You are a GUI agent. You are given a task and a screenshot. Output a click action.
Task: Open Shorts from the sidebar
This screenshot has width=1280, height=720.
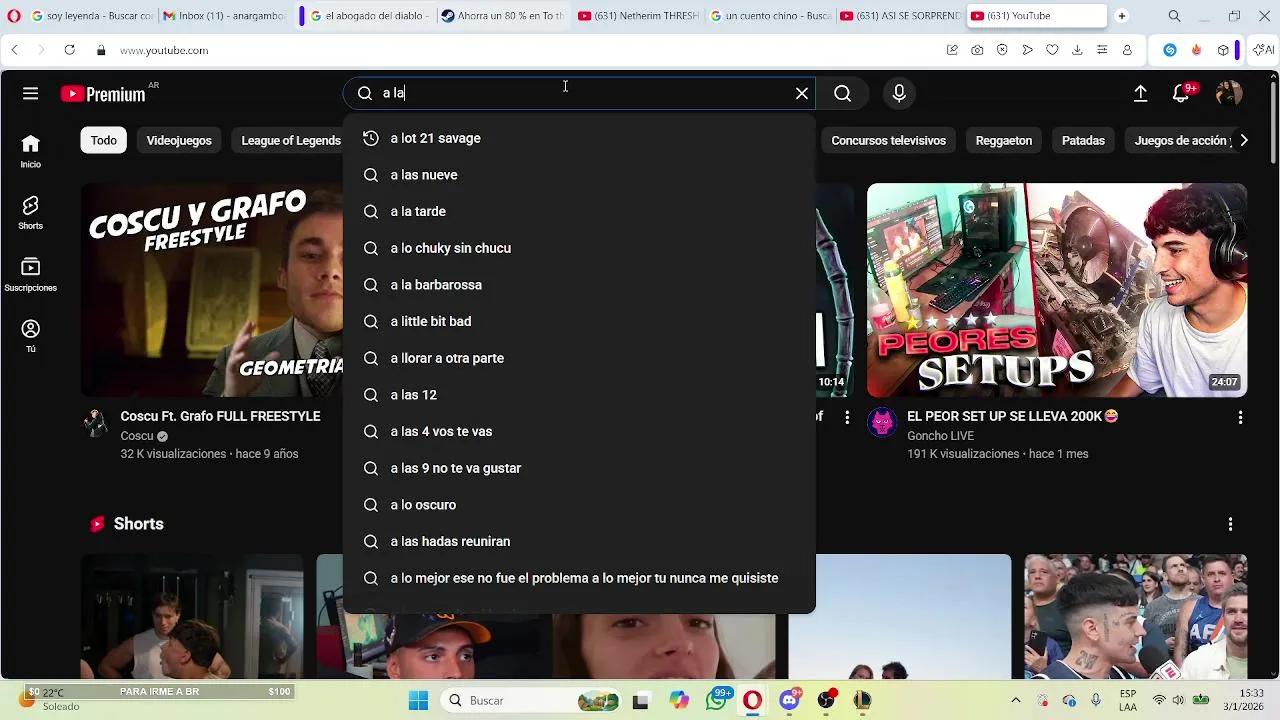pos(31,213)
